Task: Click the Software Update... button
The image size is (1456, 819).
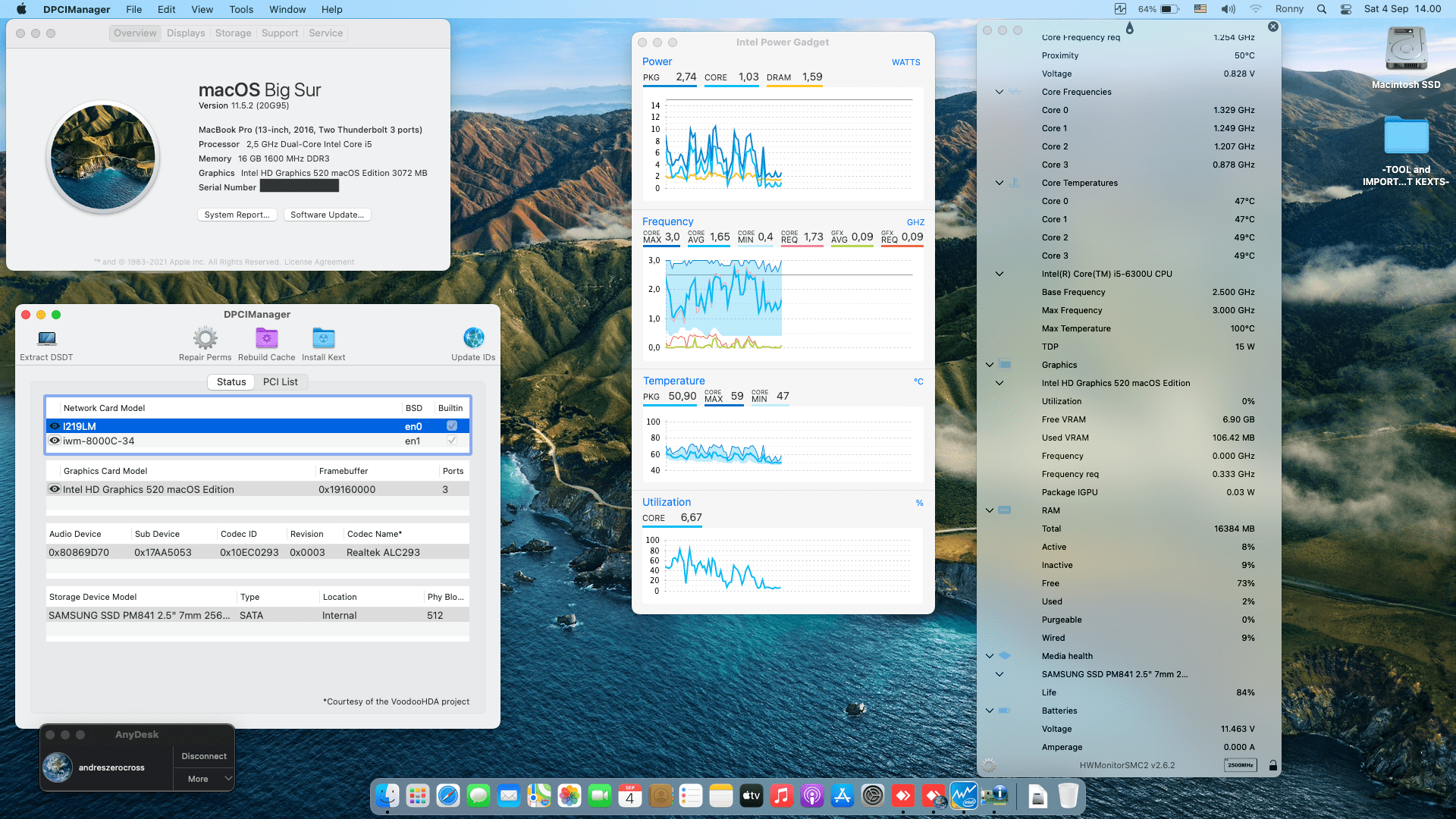Action: point(327,215)
